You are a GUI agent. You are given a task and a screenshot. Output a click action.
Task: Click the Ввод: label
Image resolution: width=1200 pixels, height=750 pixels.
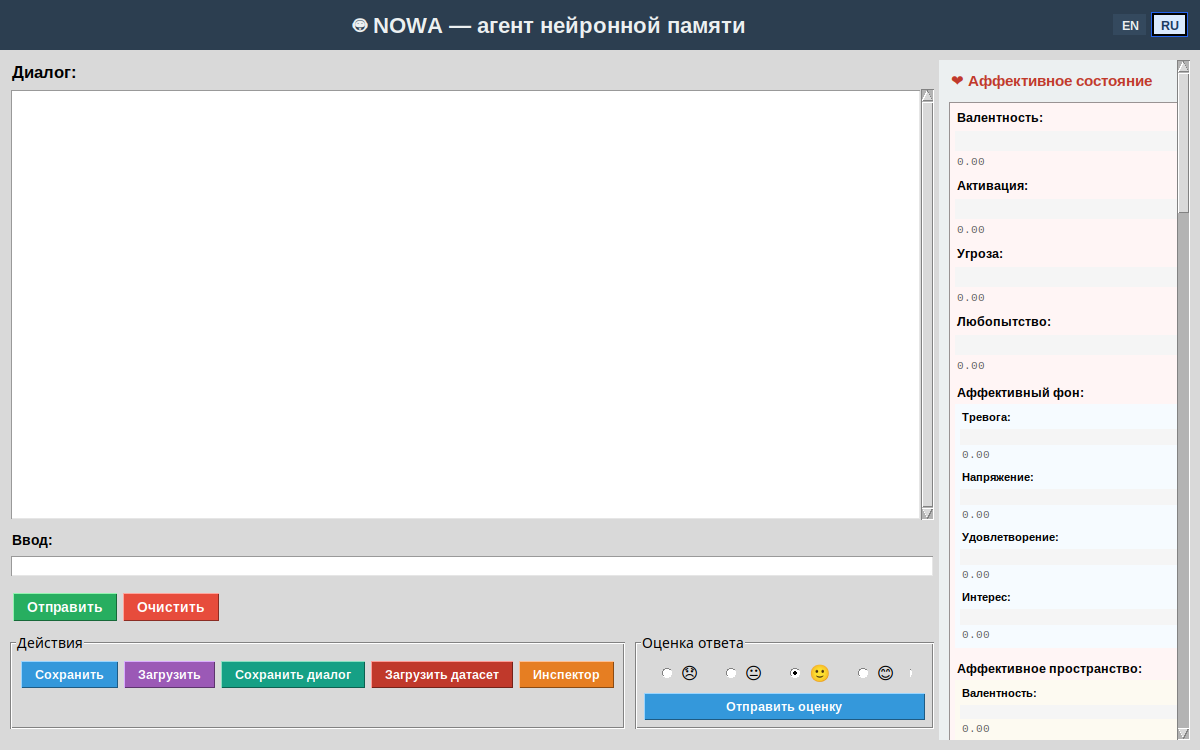click(x=32, y=541)
